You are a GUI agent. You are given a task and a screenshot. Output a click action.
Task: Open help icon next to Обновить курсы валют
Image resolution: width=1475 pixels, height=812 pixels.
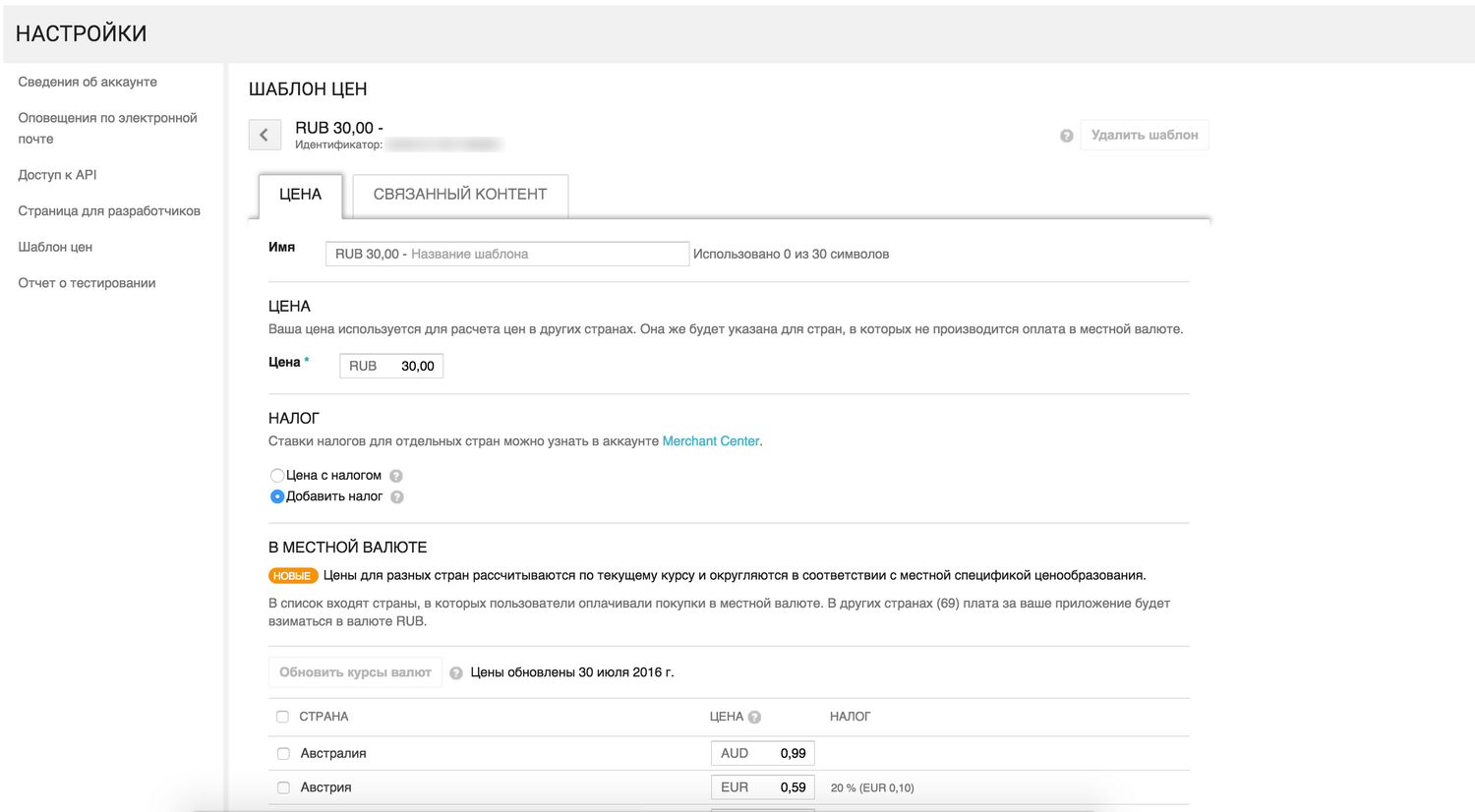(x=456, y=673)
